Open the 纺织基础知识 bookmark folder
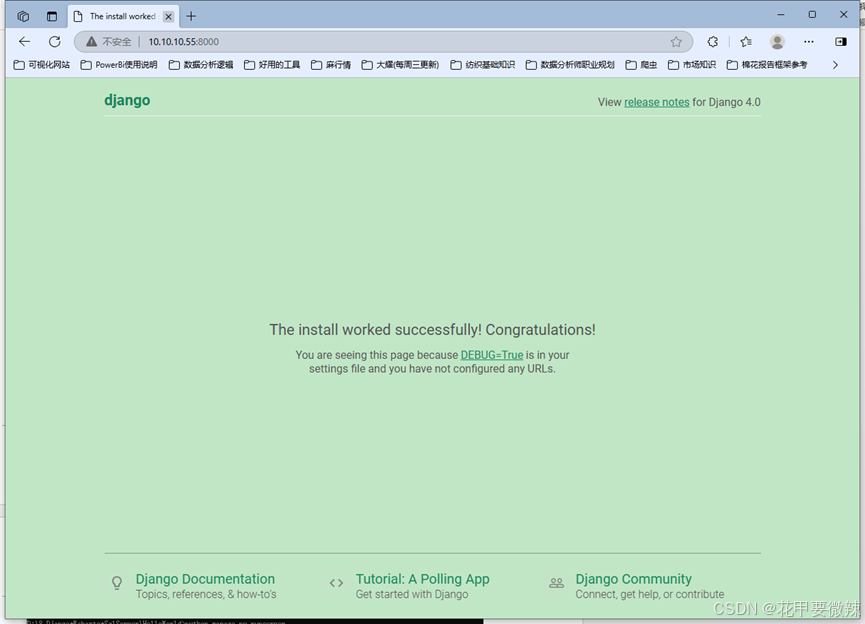The image size is (865, 624). 483,65
